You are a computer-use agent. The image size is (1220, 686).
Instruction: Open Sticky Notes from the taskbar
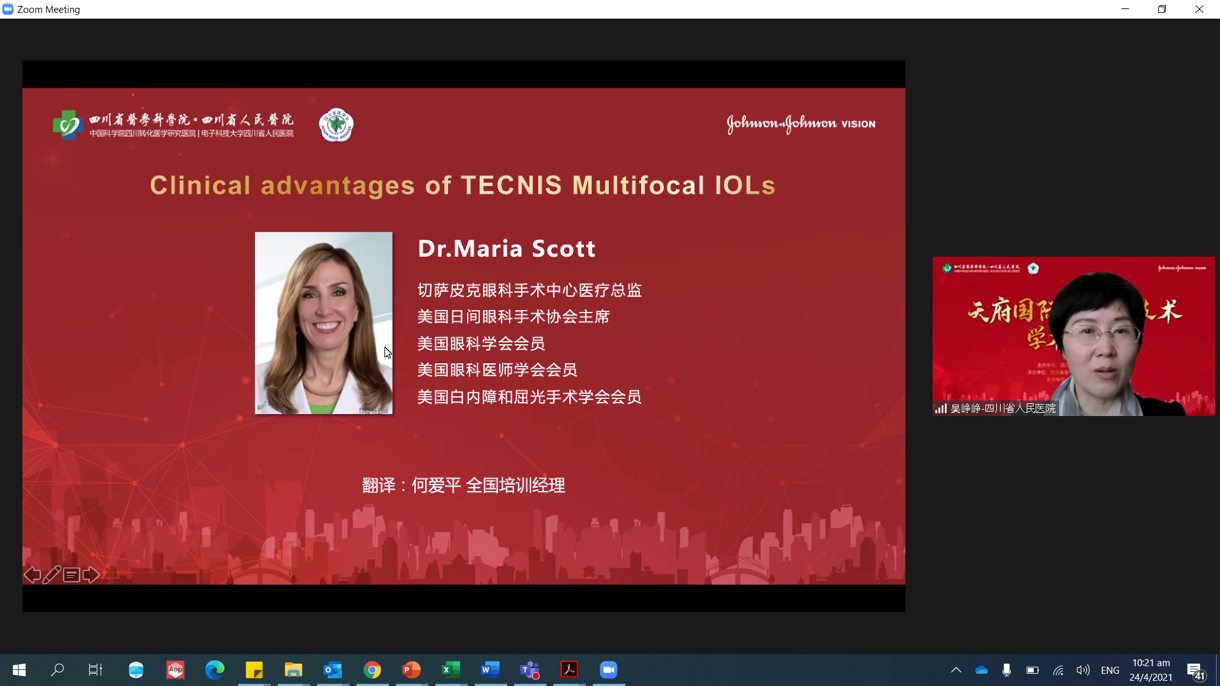(254, 670)
